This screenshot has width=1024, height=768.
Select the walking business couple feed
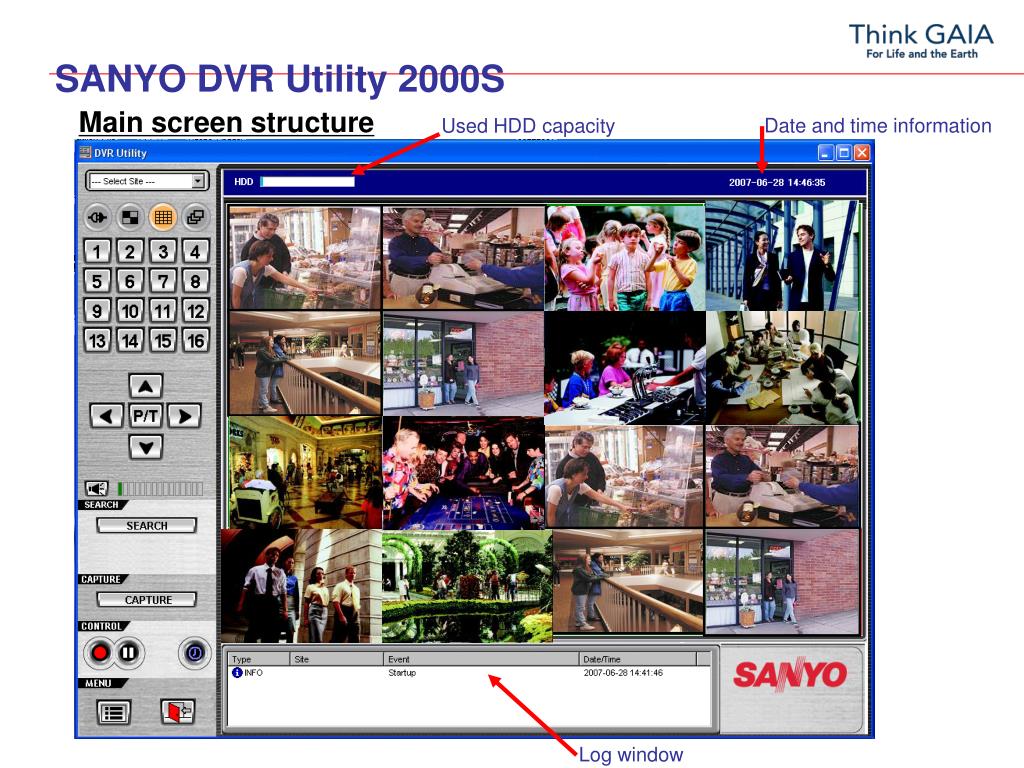[783, 256]
